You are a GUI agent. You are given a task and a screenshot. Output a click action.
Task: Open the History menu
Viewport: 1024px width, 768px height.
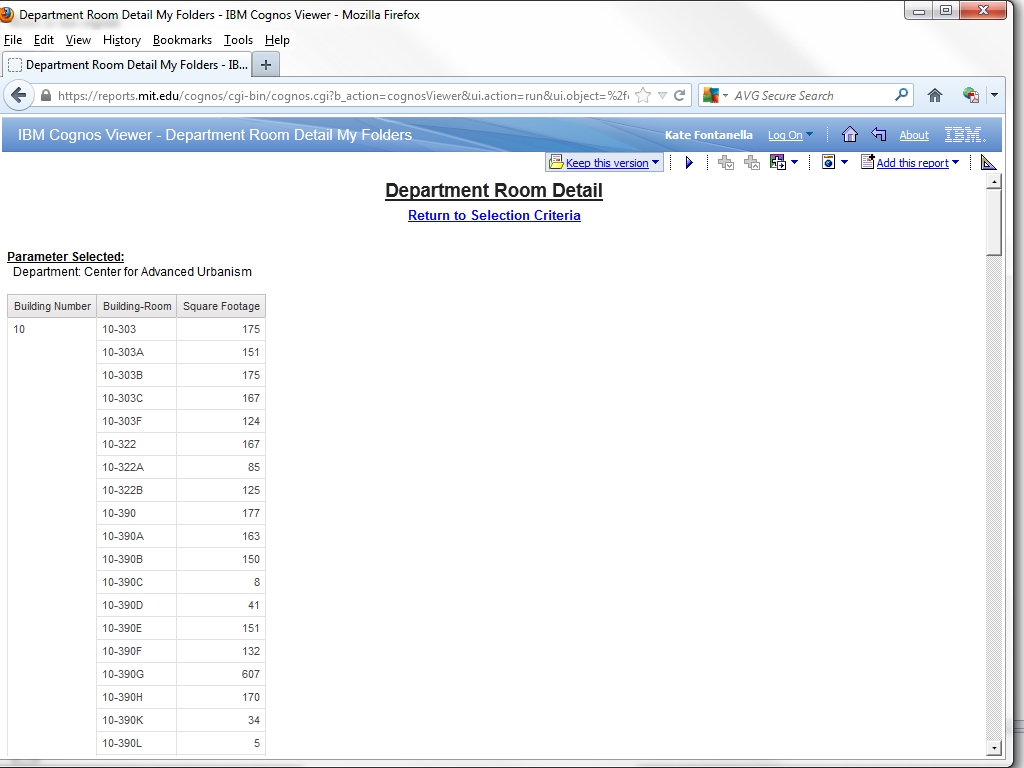(x=121, y=40)
